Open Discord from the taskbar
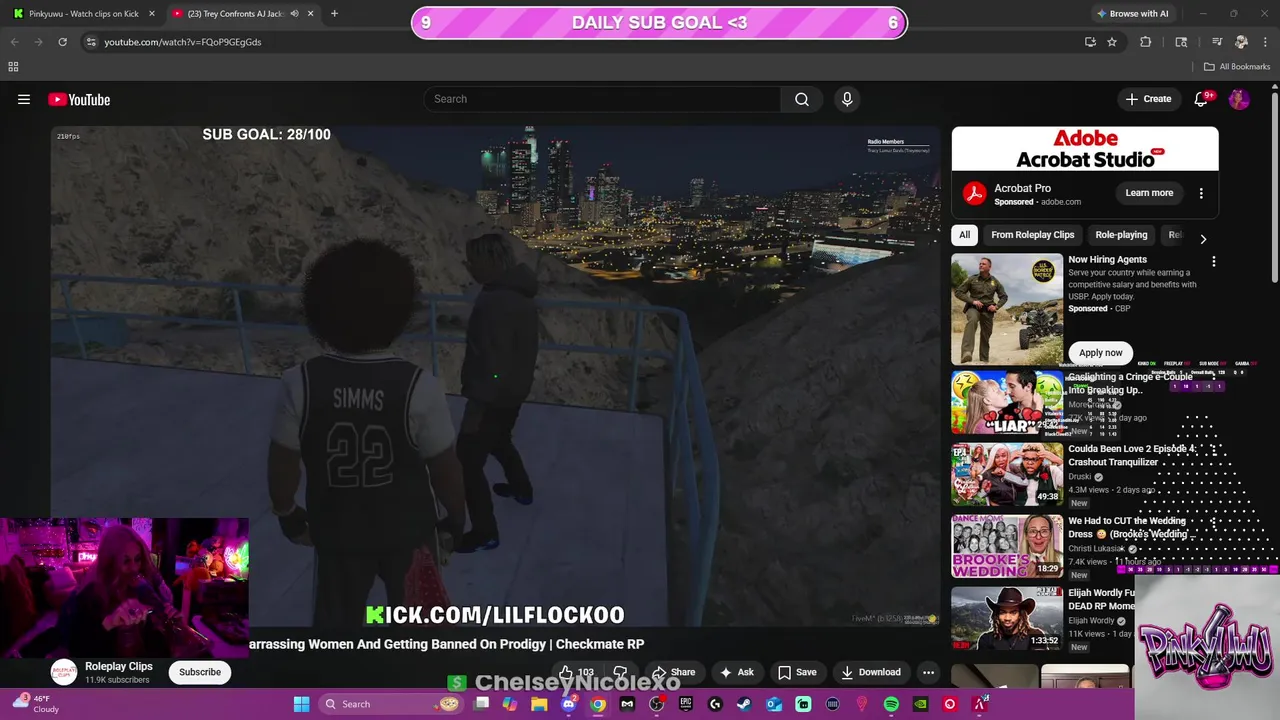 pos(569,704)
